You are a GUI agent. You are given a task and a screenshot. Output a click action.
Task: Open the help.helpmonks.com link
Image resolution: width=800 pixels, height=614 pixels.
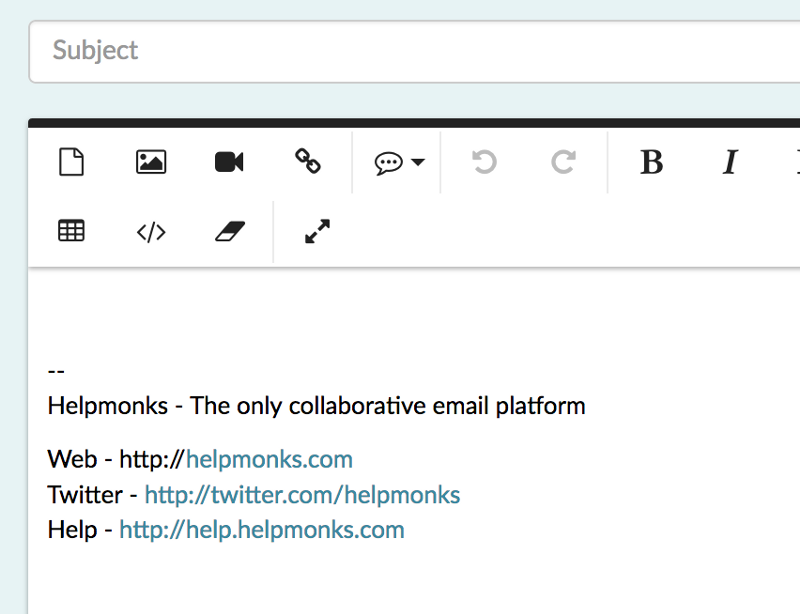coord(262,530)
